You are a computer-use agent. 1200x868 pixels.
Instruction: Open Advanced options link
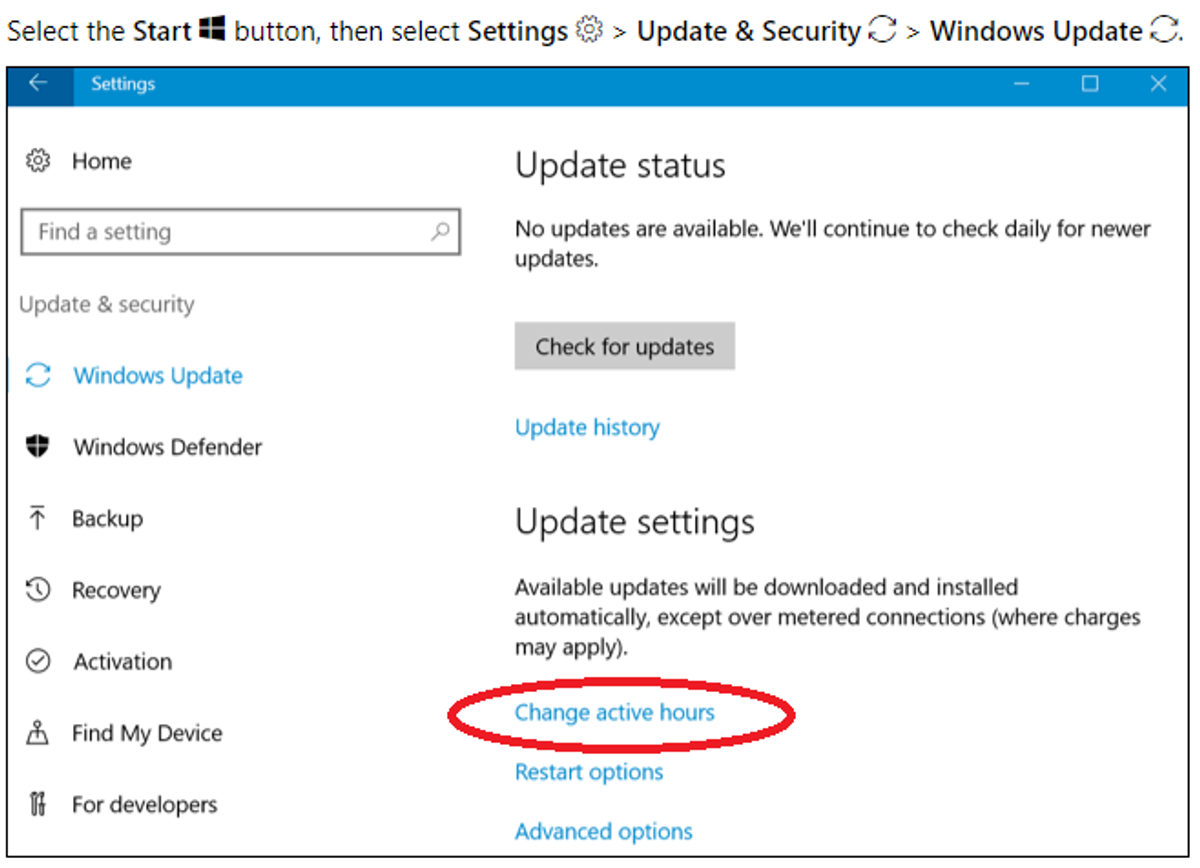point(604,832)
